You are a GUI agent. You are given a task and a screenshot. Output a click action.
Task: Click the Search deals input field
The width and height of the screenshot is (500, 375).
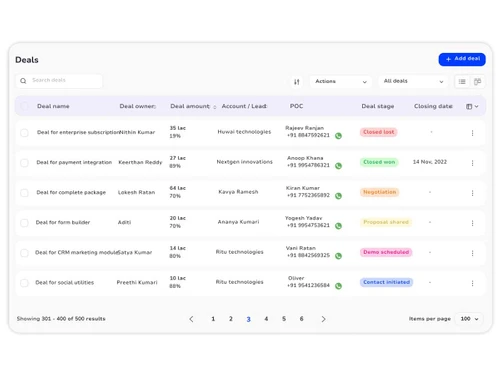pos(59,81)
